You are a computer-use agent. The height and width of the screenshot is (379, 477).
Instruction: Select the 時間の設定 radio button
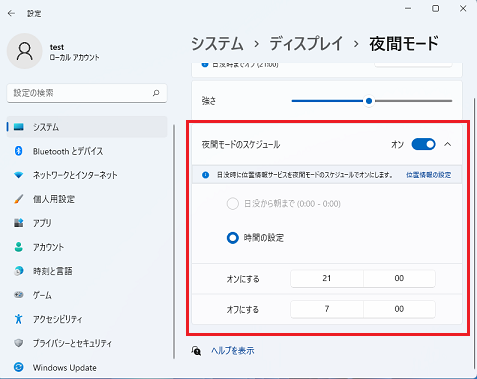click(x=233, y=238)
